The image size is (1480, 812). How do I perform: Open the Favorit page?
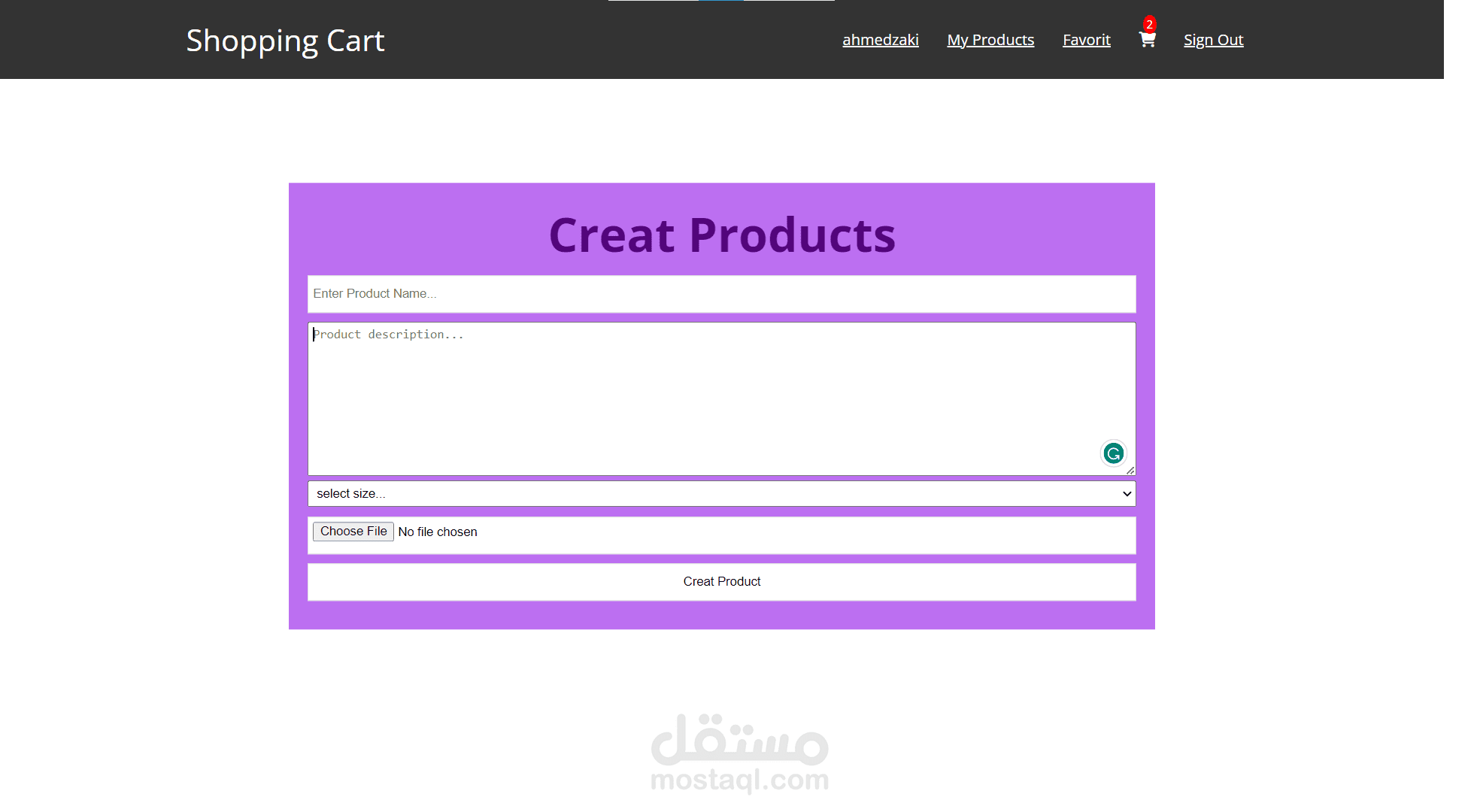click(x=1086, y=40)
